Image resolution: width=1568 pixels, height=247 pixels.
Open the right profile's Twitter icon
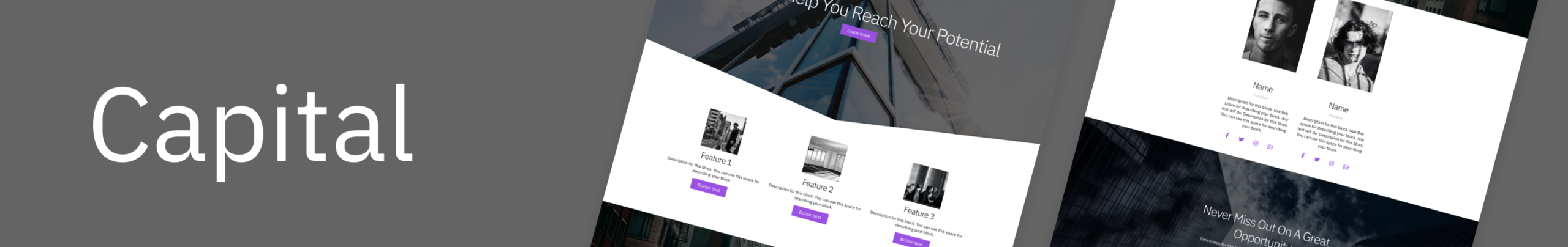pos(1317,160)
